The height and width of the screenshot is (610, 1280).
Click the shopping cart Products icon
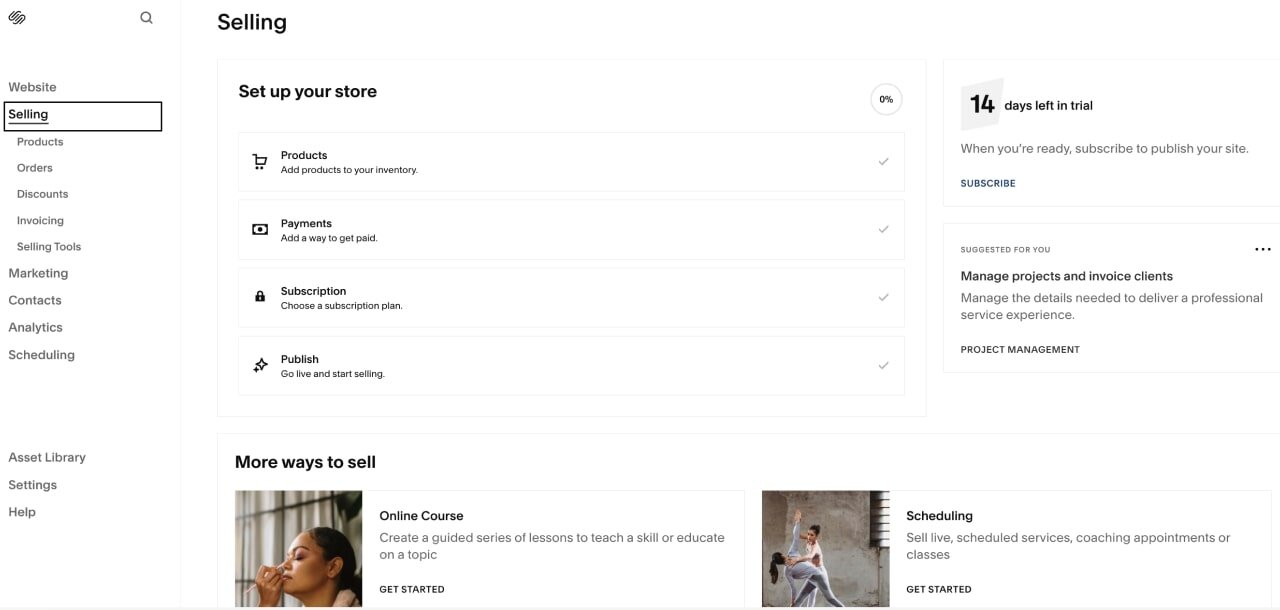260,162
